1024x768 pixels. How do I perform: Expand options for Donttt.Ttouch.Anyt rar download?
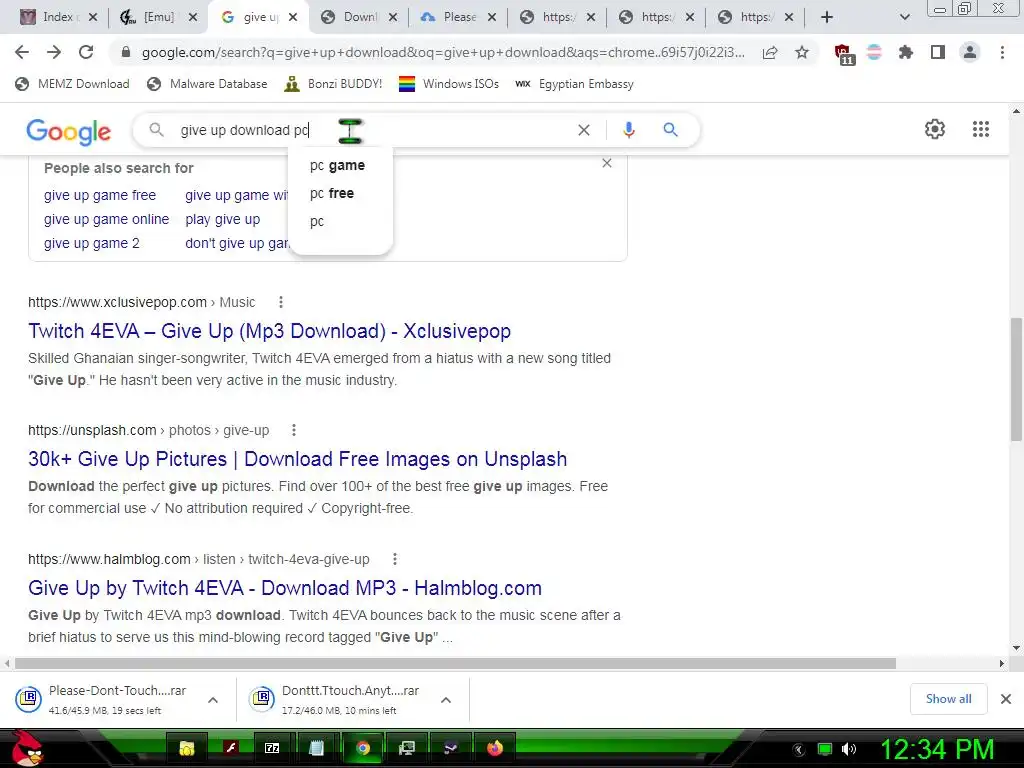click(x=446, y=700)
